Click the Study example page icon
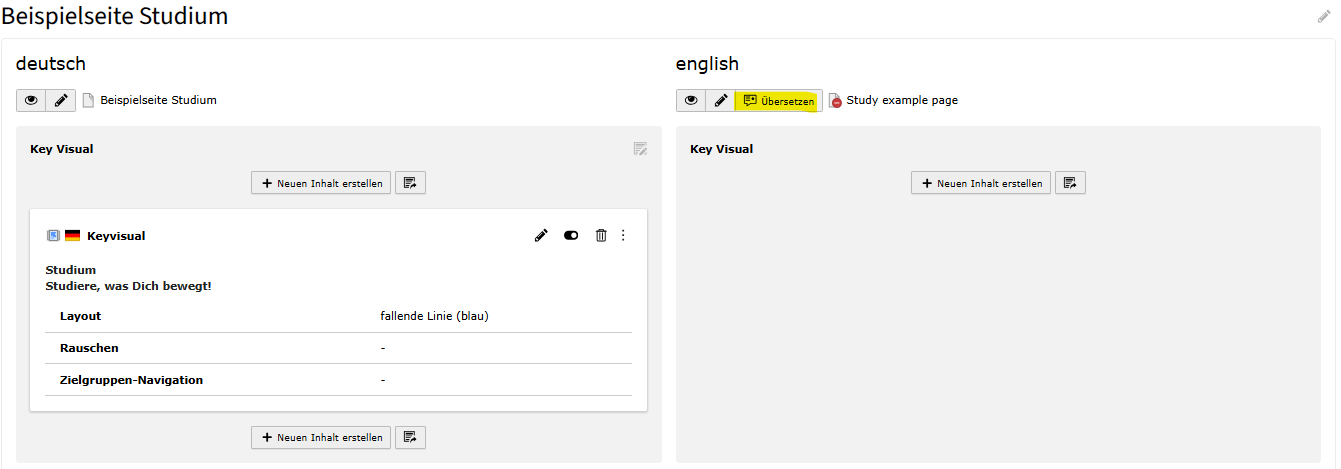 point(836,101)
